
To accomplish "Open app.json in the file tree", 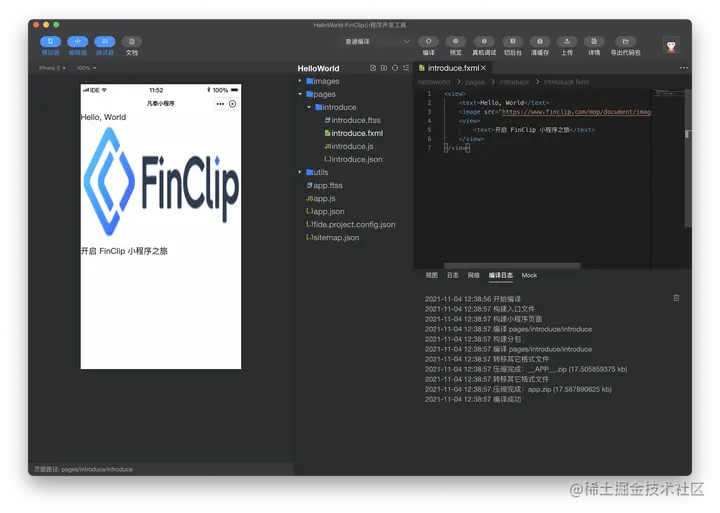I will click(x=326, y=211).
